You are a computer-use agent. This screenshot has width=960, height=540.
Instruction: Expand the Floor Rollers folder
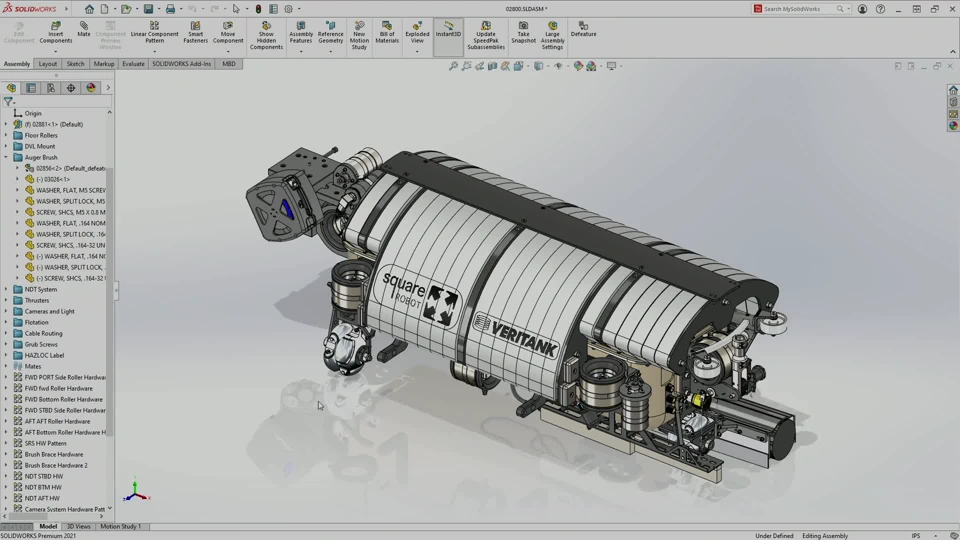pos(6,135)
